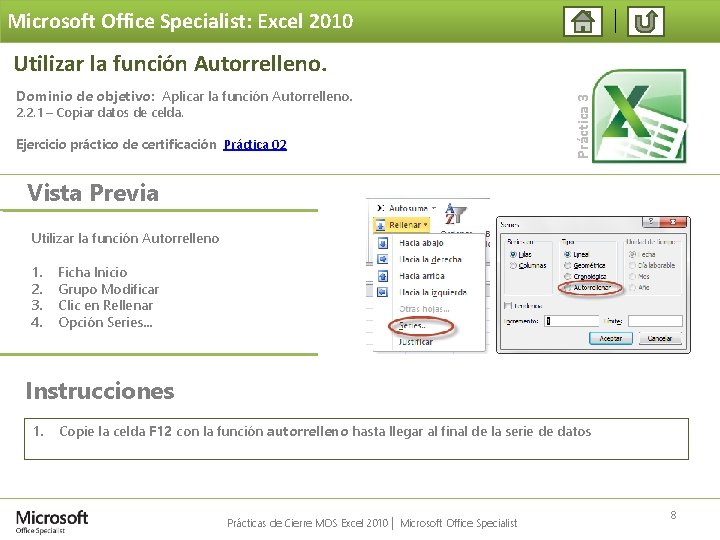The height and width of the screenshot is (540, 720).
Task: Click the fill-down arrow icon beside Hacia abajo
Action: coord(382,243)
